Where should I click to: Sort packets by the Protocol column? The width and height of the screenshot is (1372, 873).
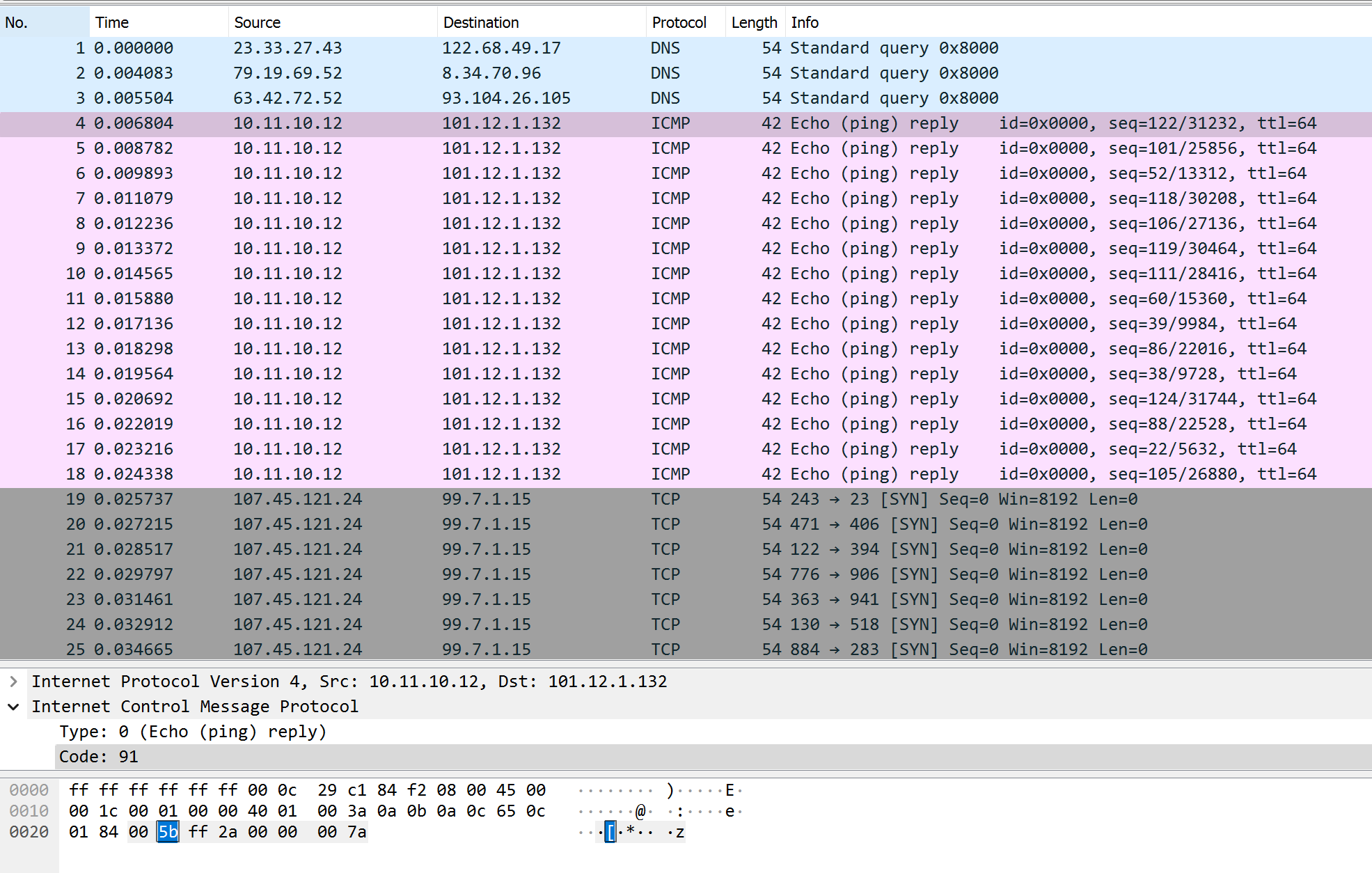pyautogui.click(x=679, y=22)
